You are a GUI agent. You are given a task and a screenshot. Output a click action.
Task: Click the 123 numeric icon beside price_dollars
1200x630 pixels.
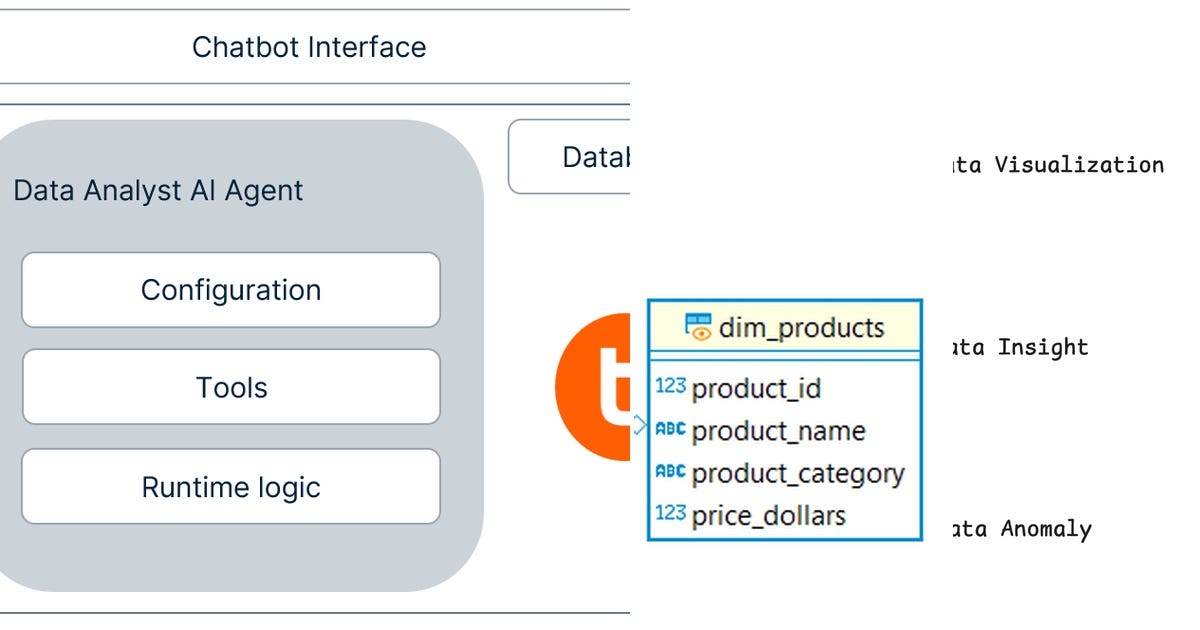coord(671,514)
